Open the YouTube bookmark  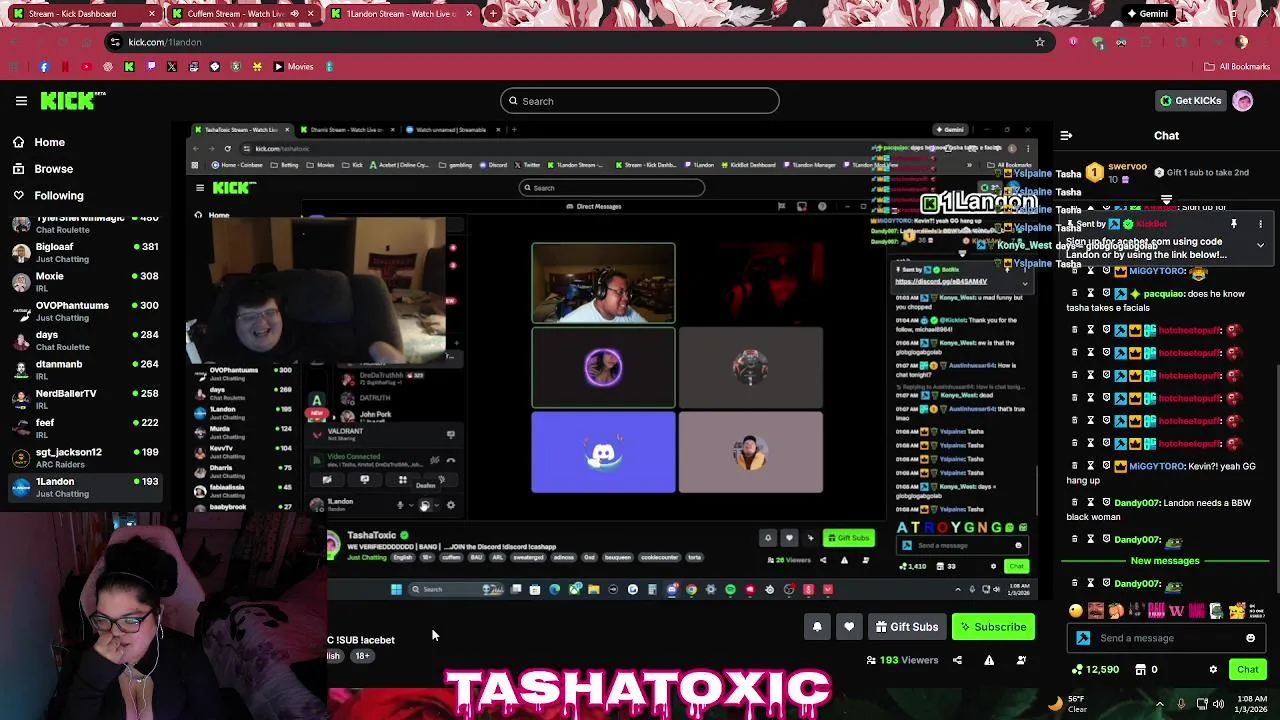(86, 67)
